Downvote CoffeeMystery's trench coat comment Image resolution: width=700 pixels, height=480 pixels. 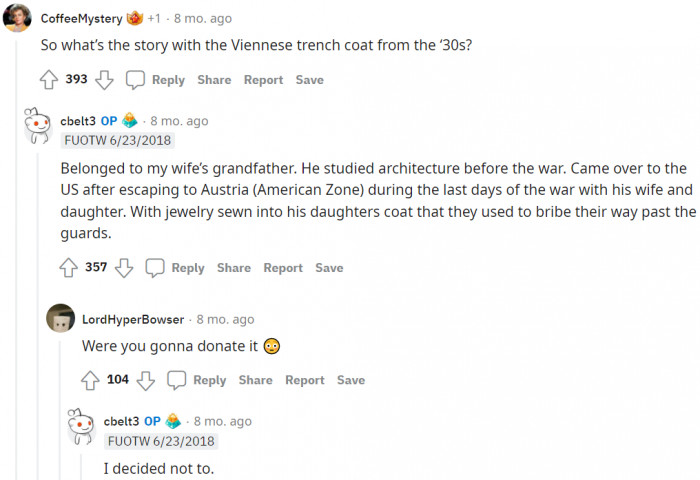tap(104, 80)
